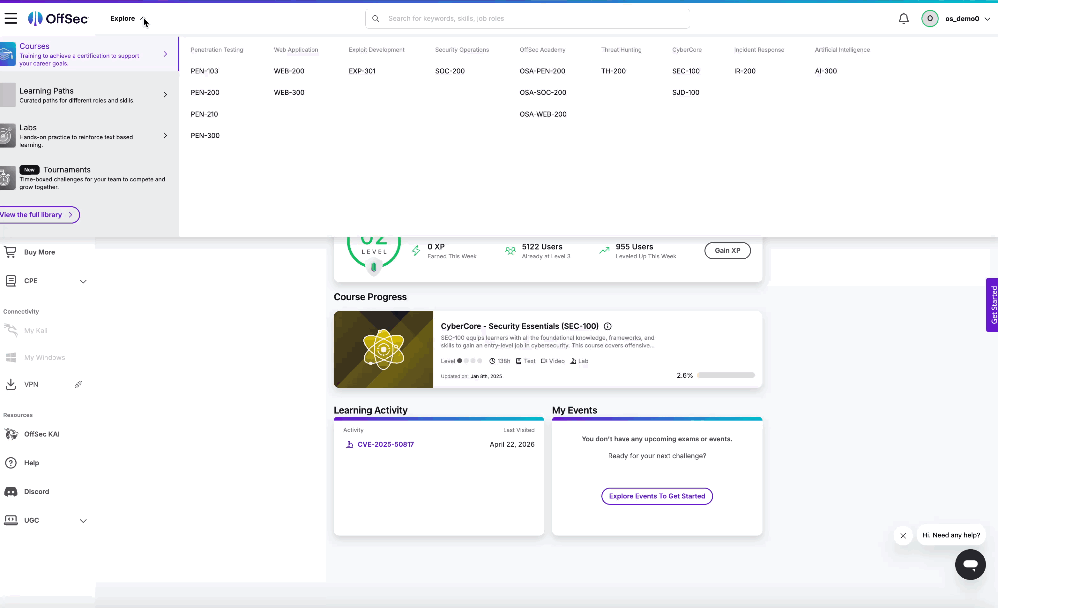Viewport: 1080px width, 608px height.
Task: Open the OSA-SOC-200 course link
Action: 543,92
